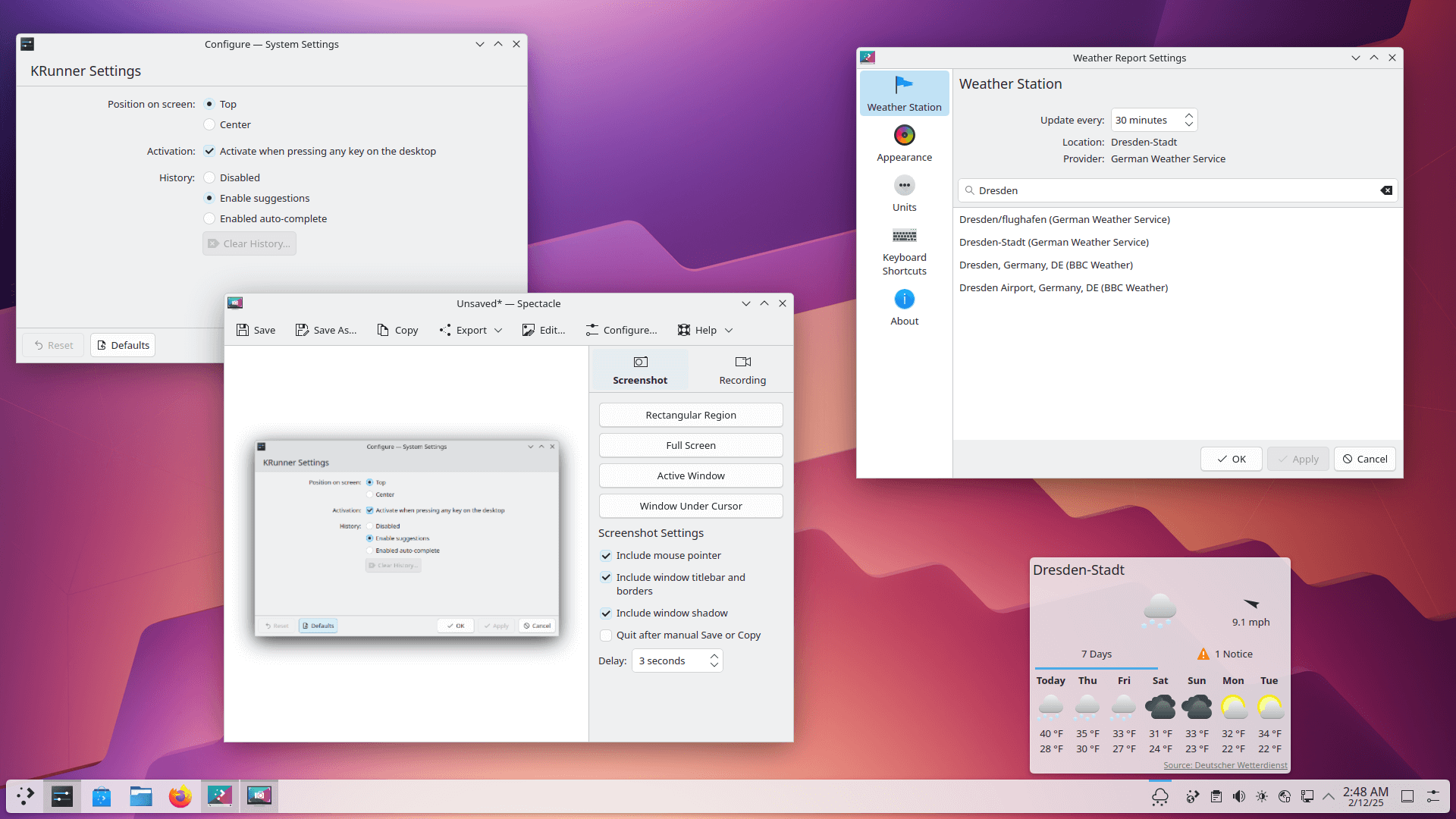Uncheck Include window shadow
Screen dimensions: 1456x819
[606, 613]
